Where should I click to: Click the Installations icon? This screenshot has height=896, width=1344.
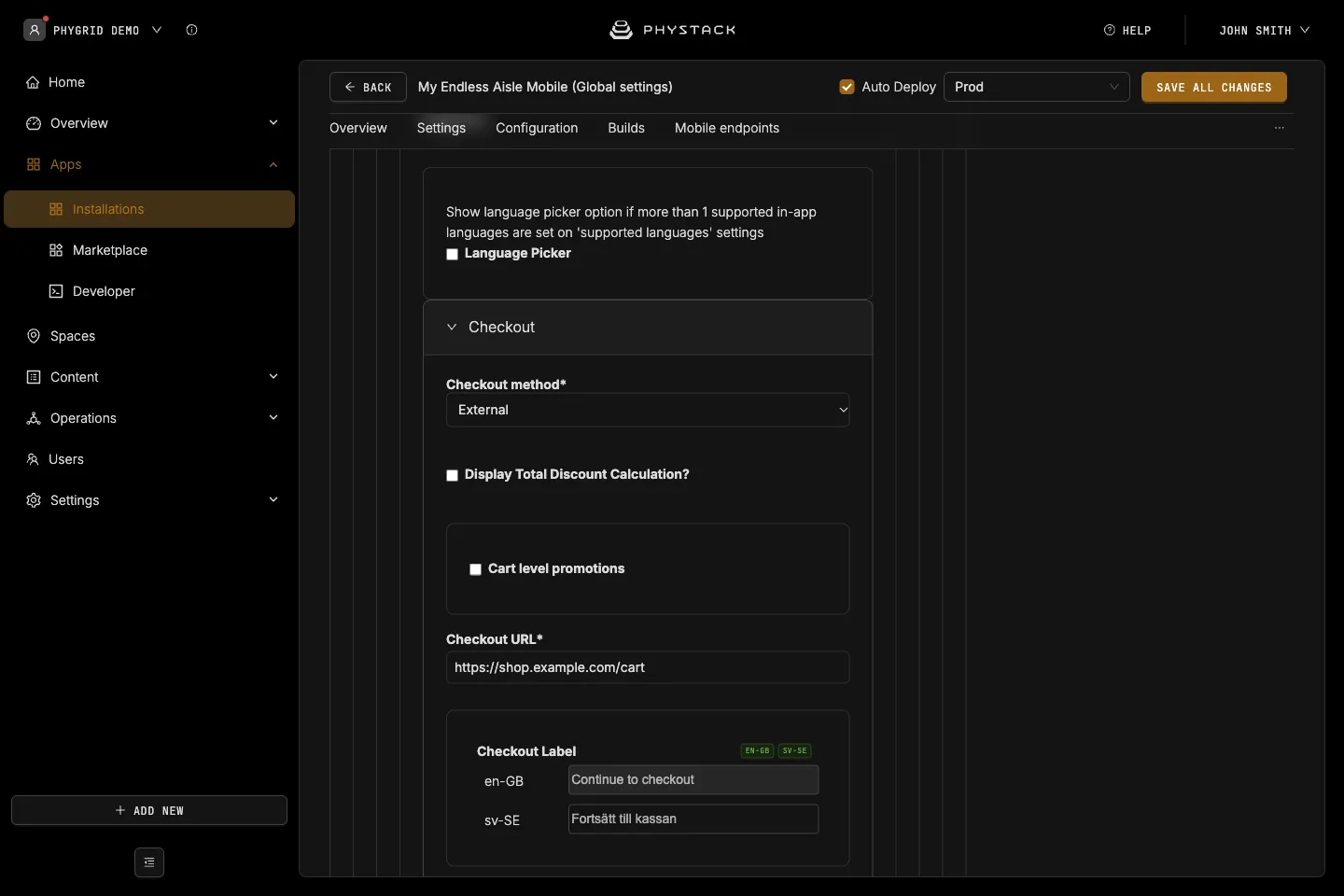point(56,209)
